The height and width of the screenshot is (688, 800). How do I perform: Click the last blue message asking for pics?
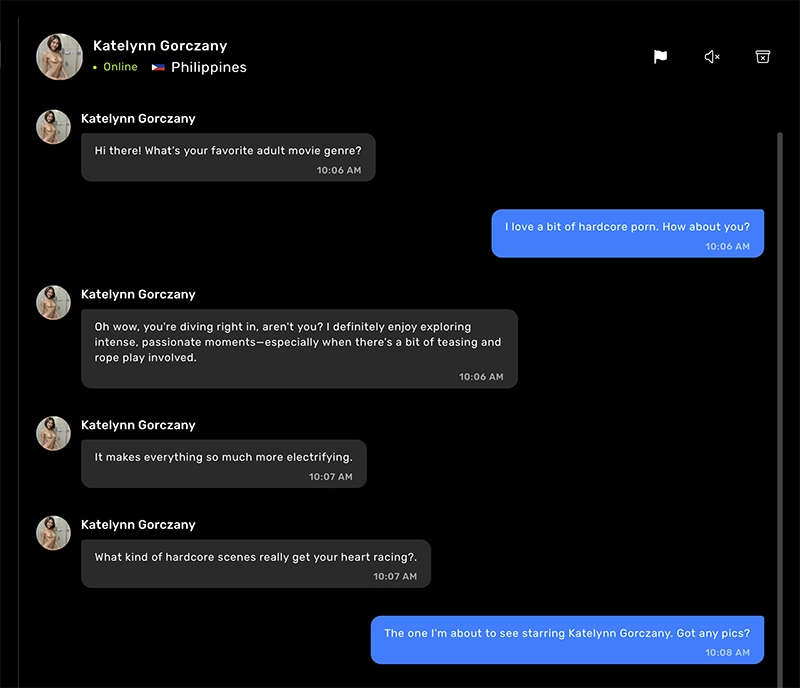[x=567, y=638]
